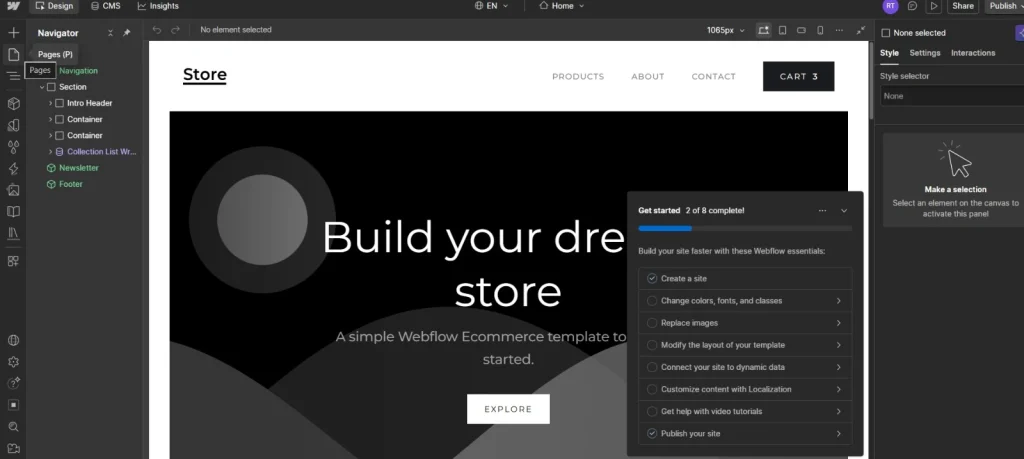Open the Libraries icon in sidebar
Viewport: 1024px width, 459px height.
[13, 232]
